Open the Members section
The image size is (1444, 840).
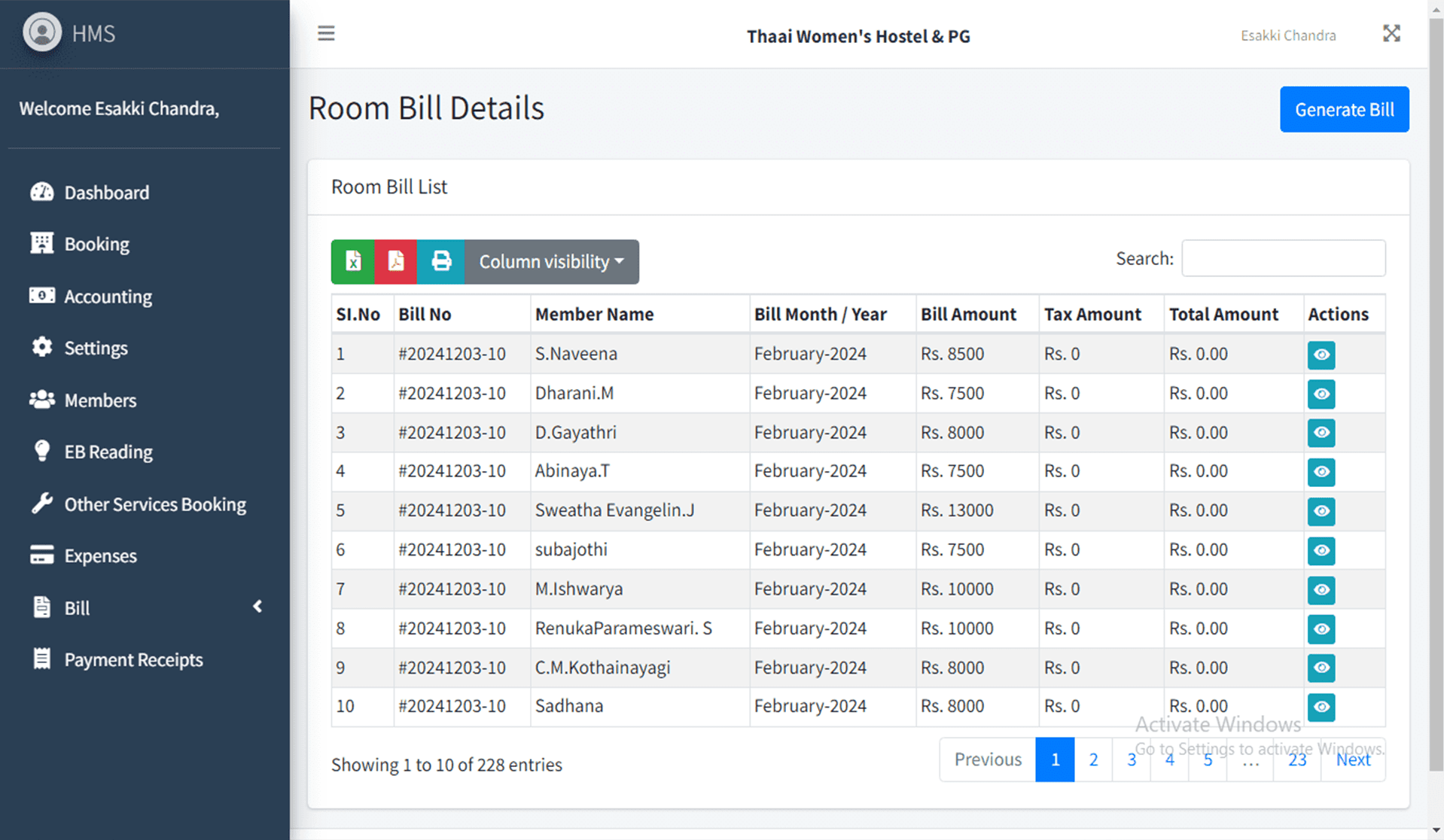100,400
